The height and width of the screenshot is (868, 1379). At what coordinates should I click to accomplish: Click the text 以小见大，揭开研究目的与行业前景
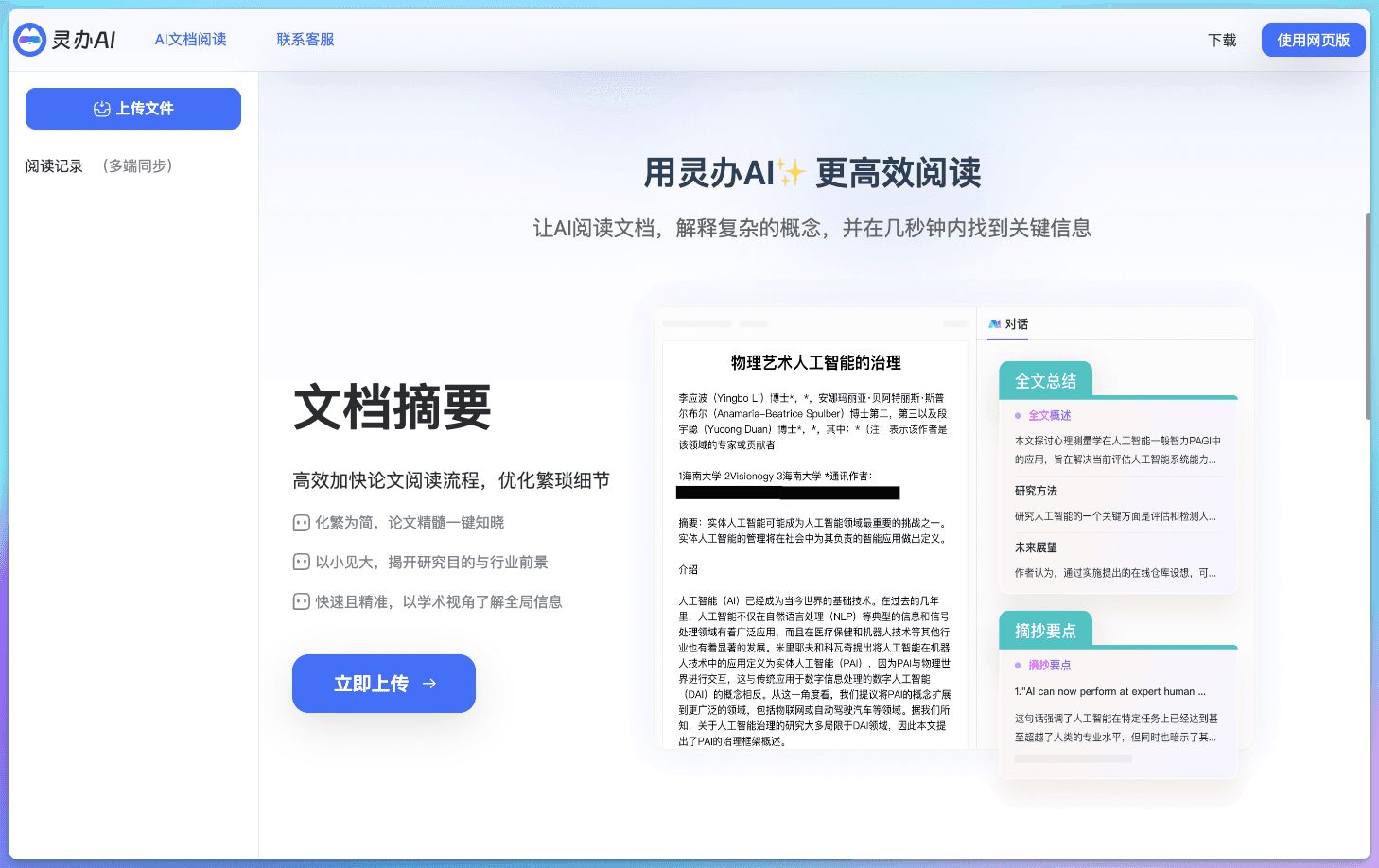tap(431, 562)
